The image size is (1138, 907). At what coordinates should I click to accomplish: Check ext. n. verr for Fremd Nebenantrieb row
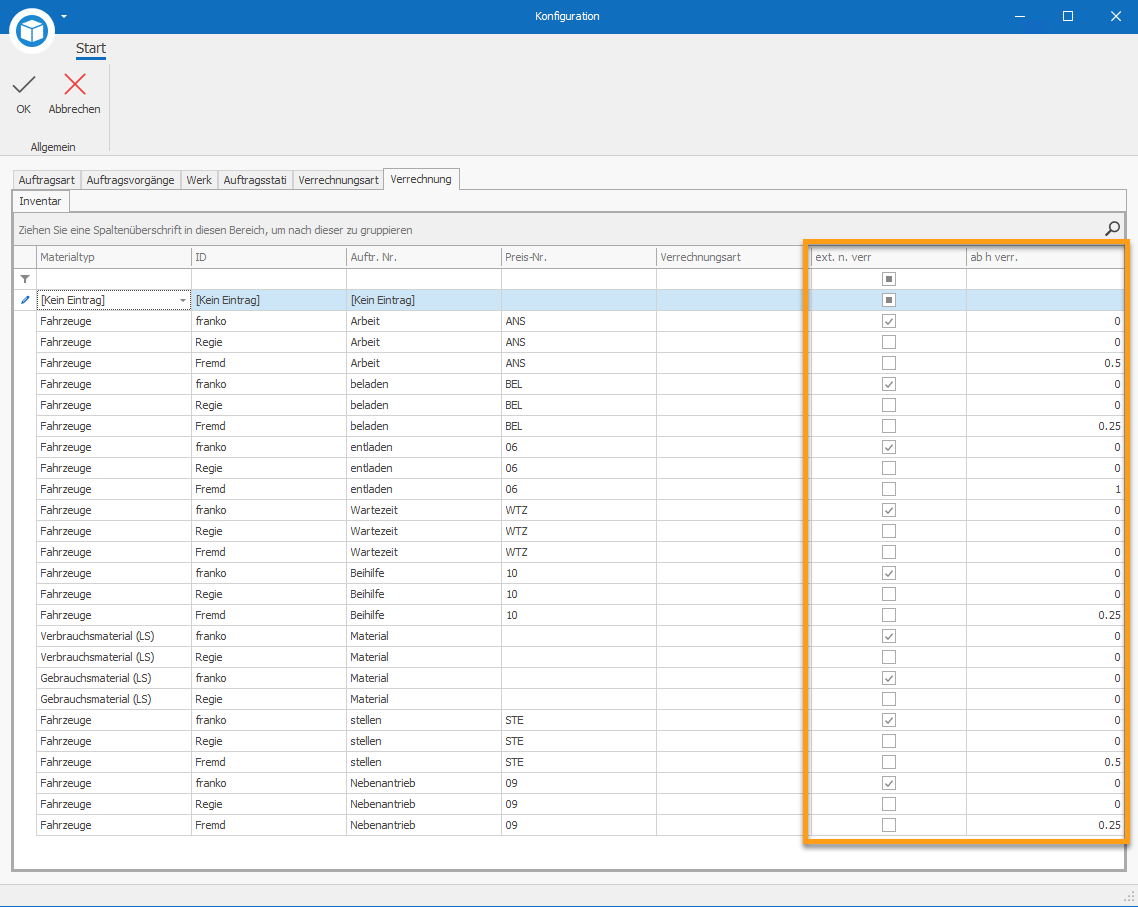888,825
